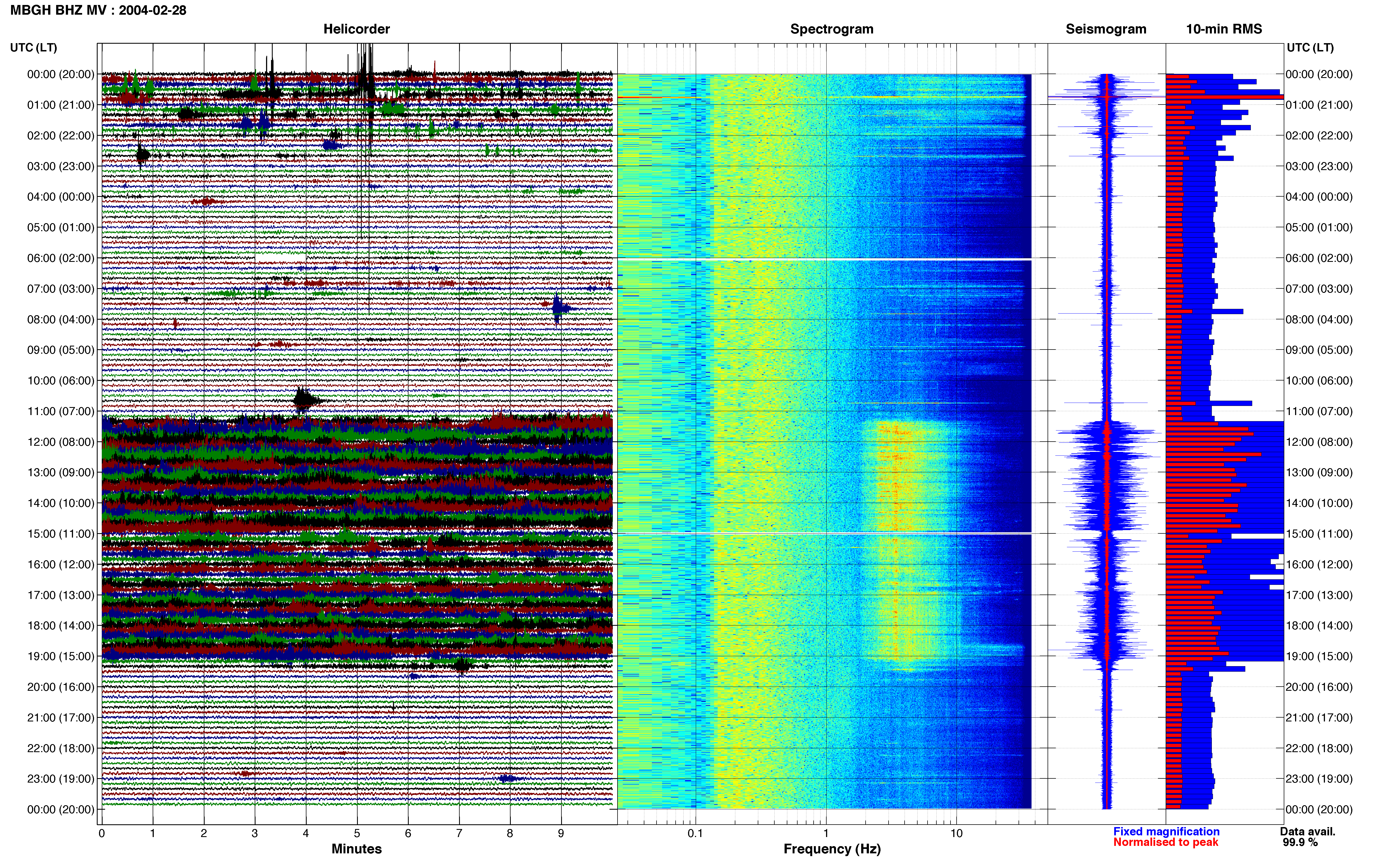The image size is (1388, 868).
Task: Click the 17:00 (13:00) label on the RMS axis
Action: [x=1319, y=595]
